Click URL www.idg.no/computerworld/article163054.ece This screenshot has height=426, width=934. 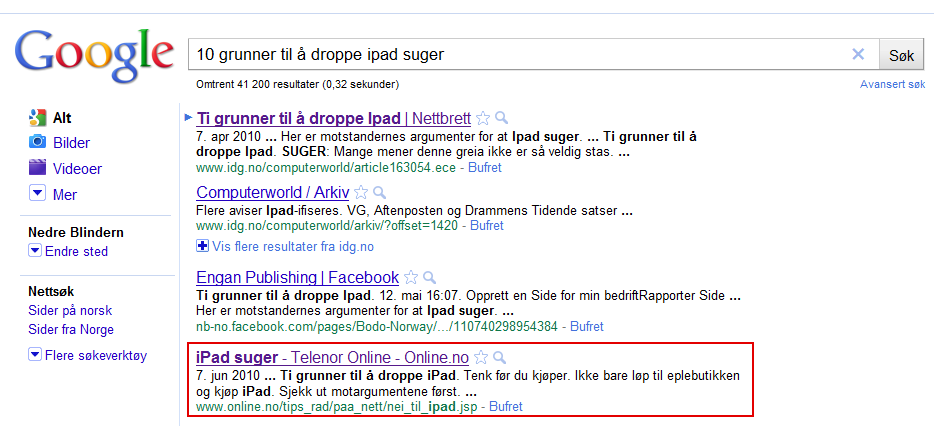326,167
